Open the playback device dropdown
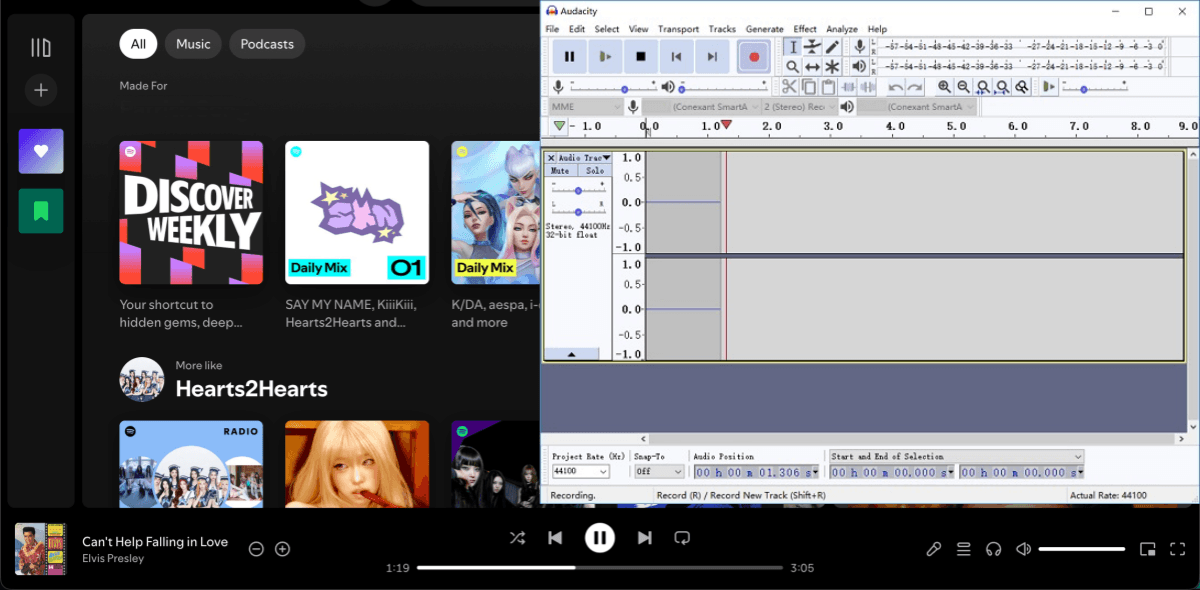 tap(916, 107)
